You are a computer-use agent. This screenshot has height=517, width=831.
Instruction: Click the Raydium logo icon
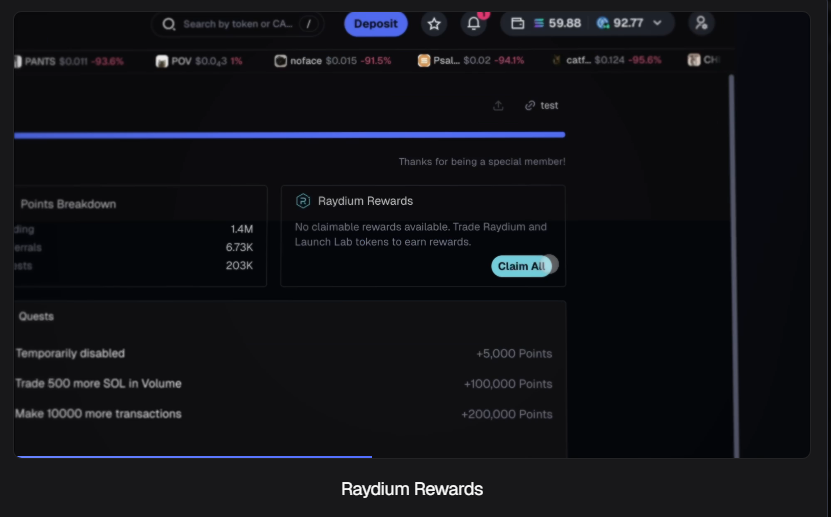[x=303, y=201]
